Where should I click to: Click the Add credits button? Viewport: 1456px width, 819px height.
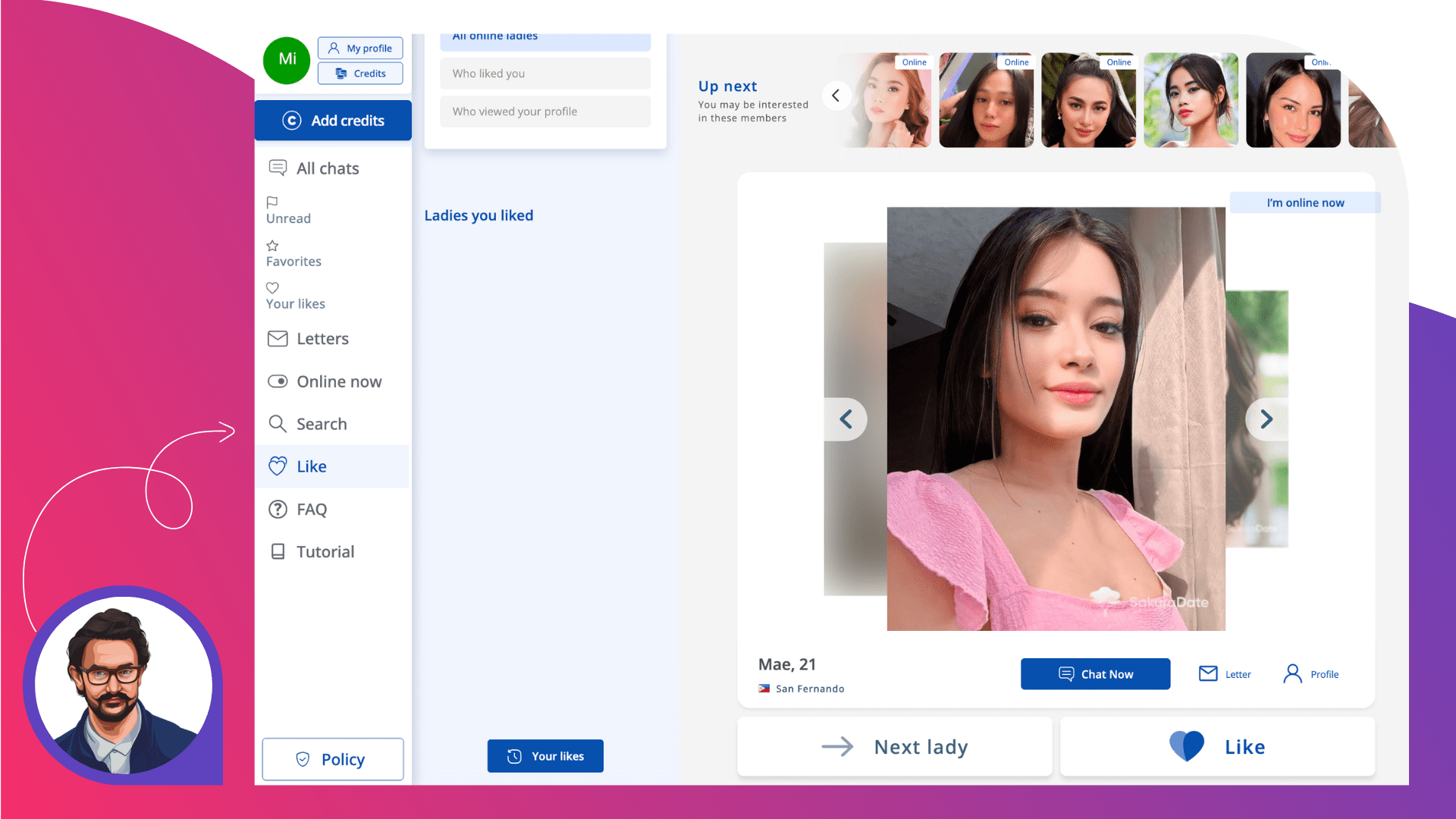pos(332,120)
